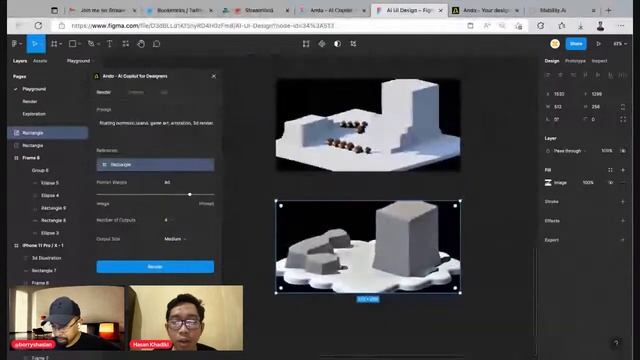This screenshot has height=360, width=640.
Task: Click the Crop image icon
Action: 353,44
